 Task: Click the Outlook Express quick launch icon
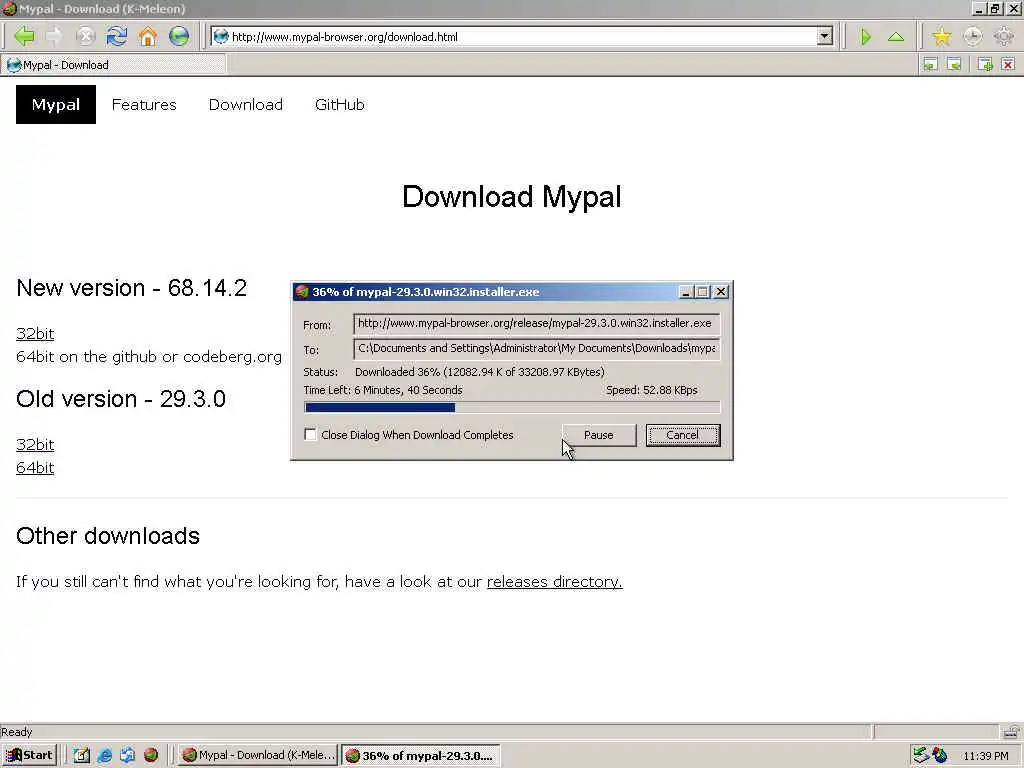pyautogui.click(x=127, y=756)
